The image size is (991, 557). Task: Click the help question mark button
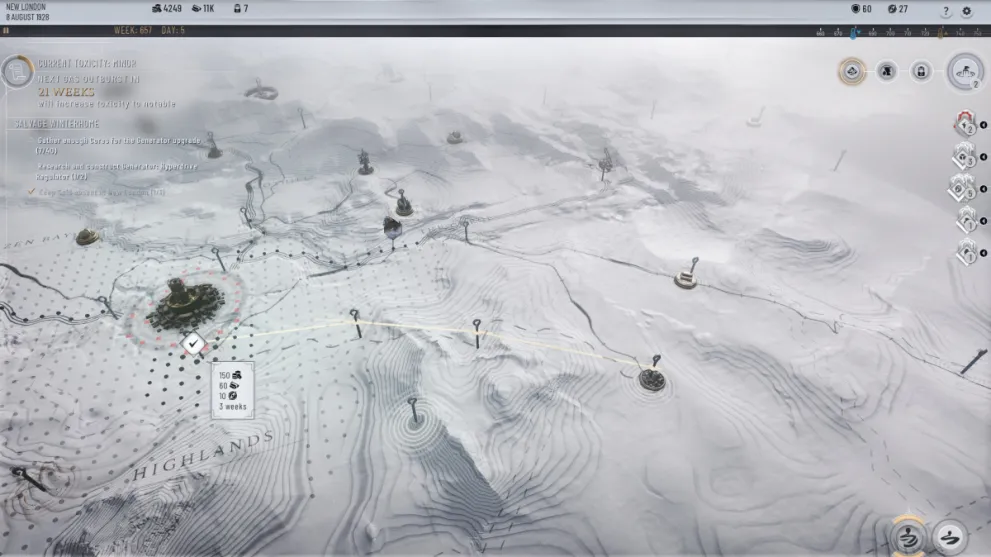pos(945,11)
